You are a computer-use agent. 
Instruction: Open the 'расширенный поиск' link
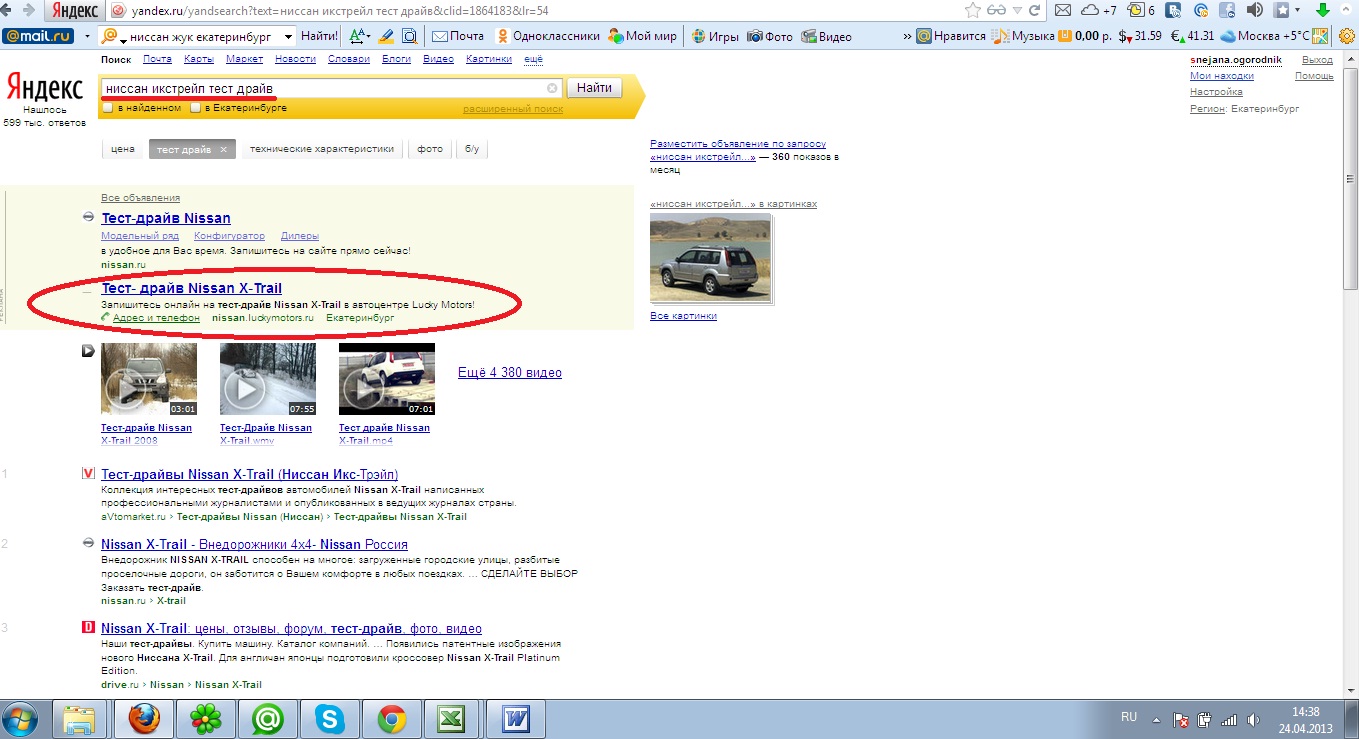point(512,109)
